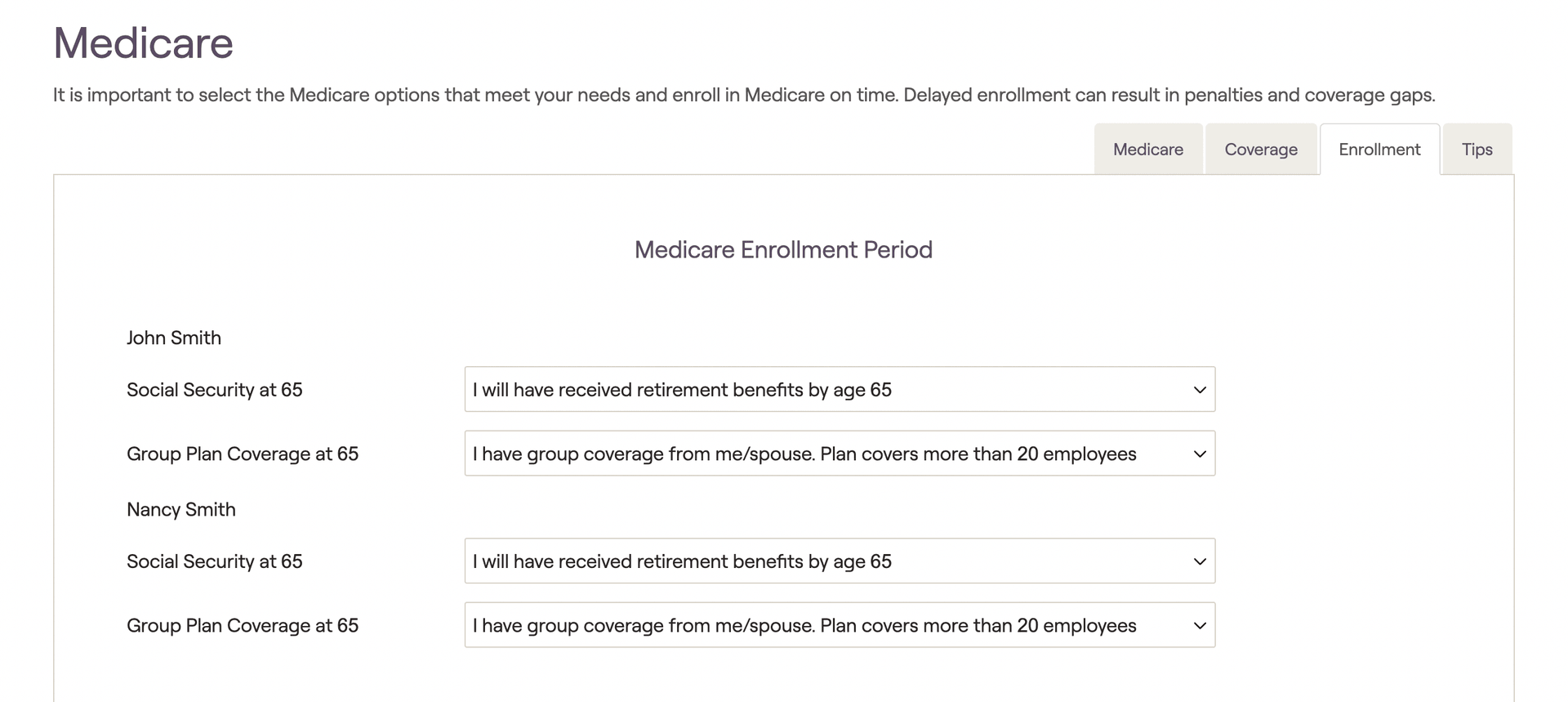Viewport: 1568px width, 702px height.
Task: Click chevron arrow on John's Group Plan dropdown
Action: 1199,454
